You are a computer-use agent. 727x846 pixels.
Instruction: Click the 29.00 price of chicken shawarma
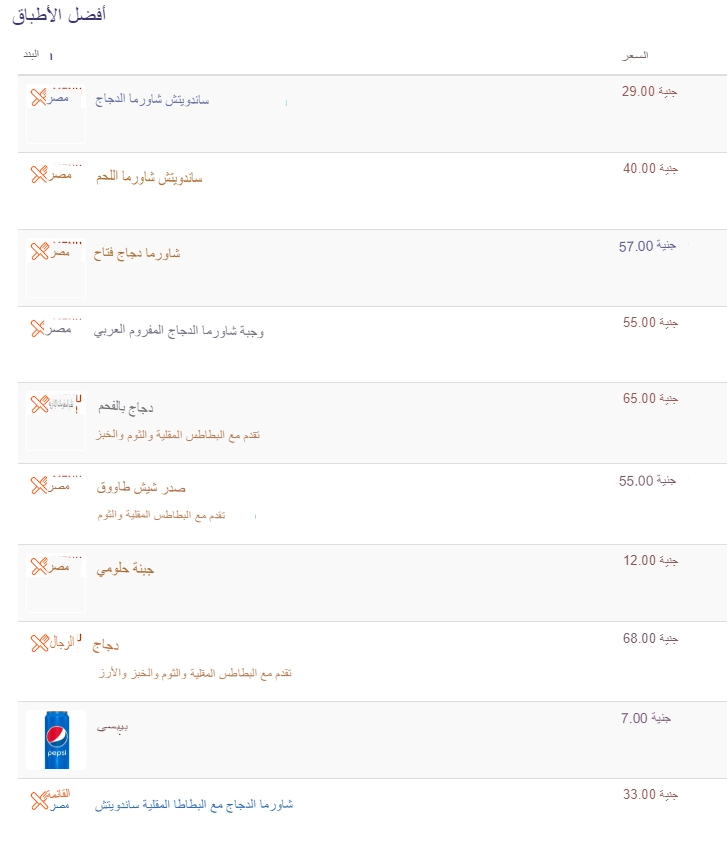[649, 91]
